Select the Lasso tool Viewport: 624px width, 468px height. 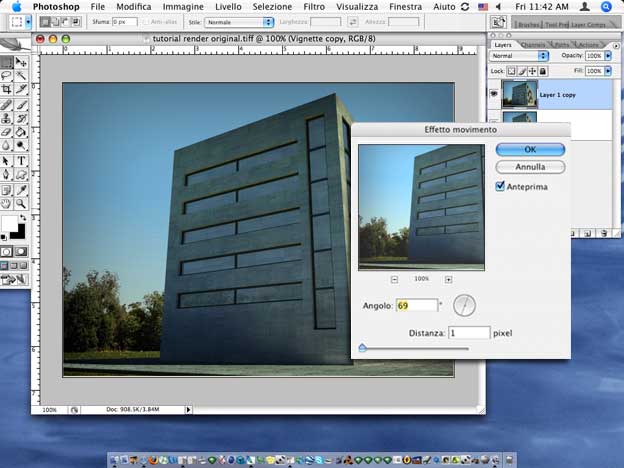pos(7,75)
